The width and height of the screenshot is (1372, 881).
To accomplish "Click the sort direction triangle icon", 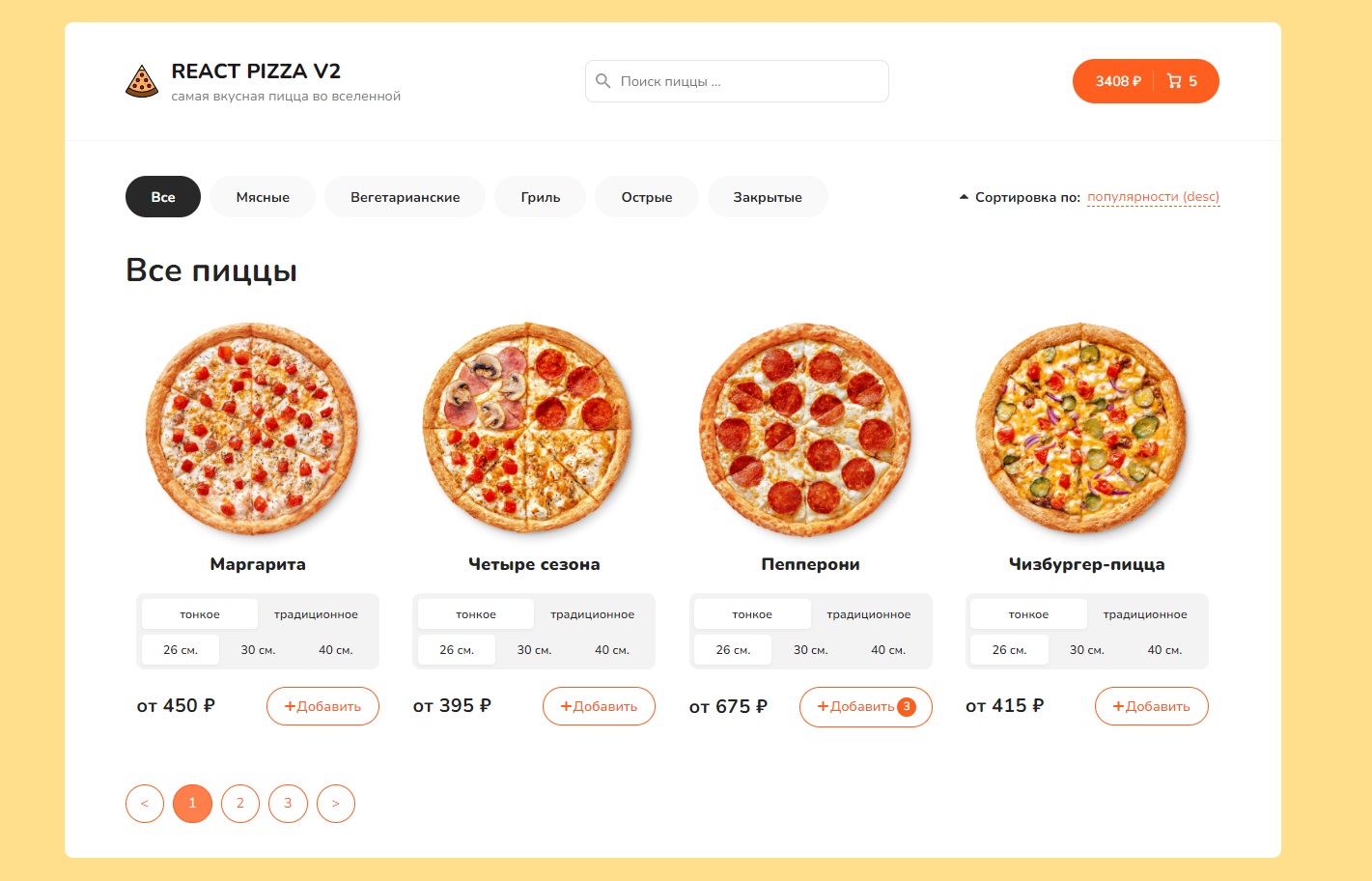I will click(x=964, y=197).
